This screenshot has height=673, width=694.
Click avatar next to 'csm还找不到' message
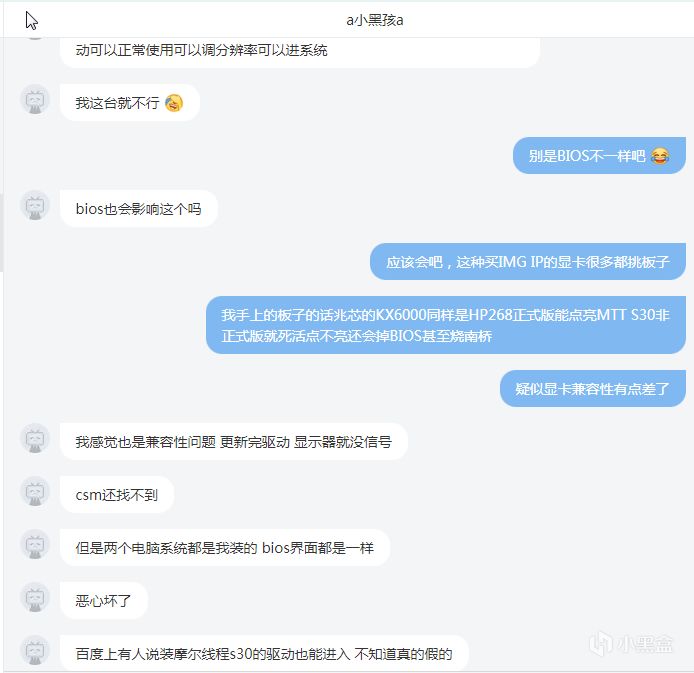point(35,492)
